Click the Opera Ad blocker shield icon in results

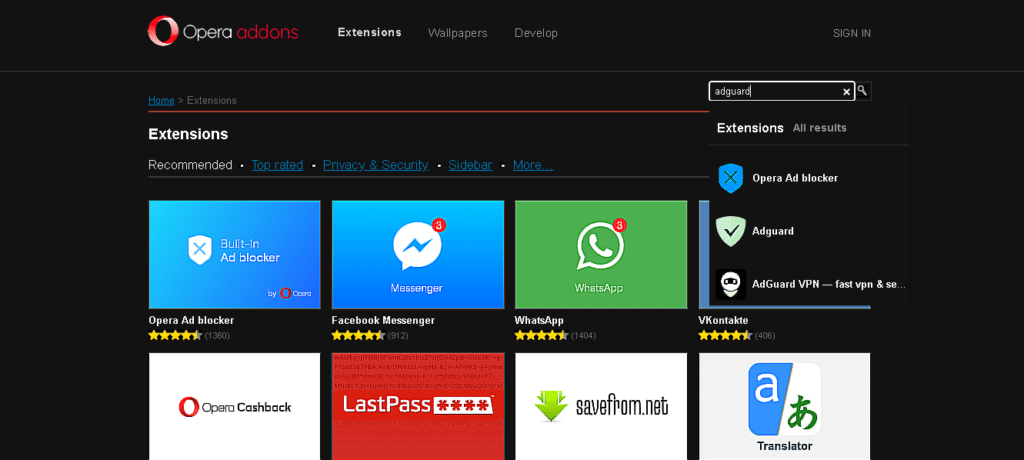(x=731, y=178)
